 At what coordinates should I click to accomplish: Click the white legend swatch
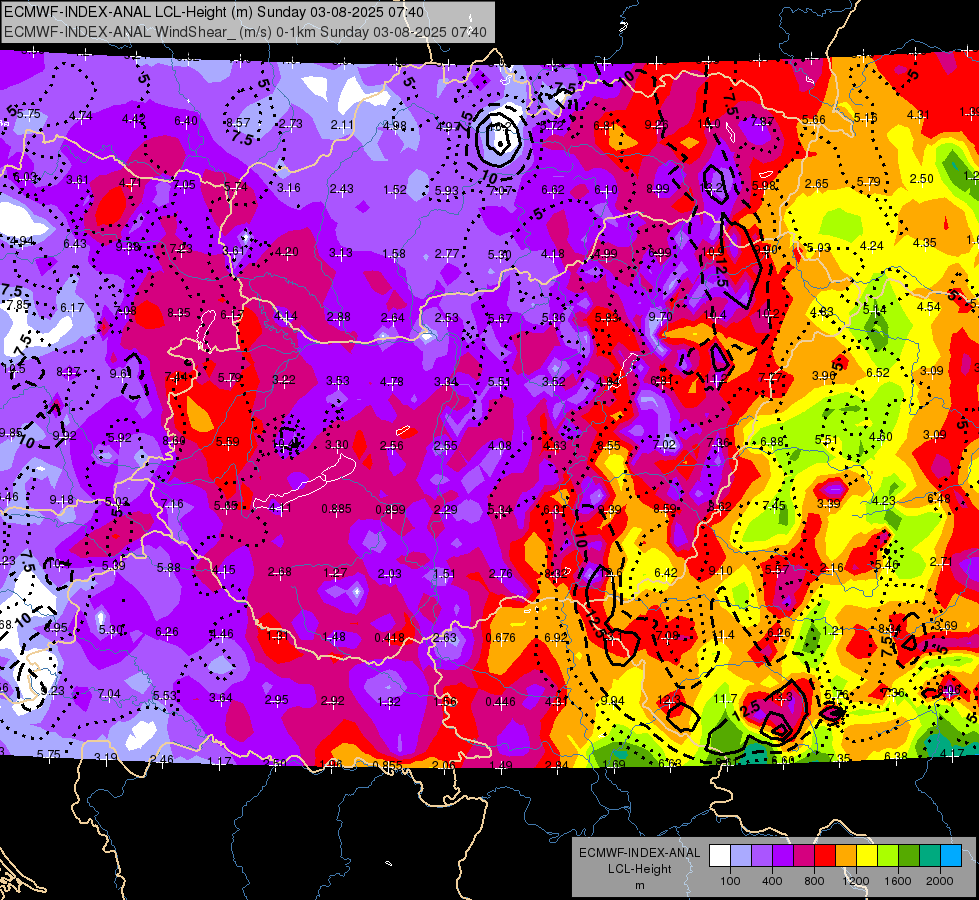(x=719, y=856)
